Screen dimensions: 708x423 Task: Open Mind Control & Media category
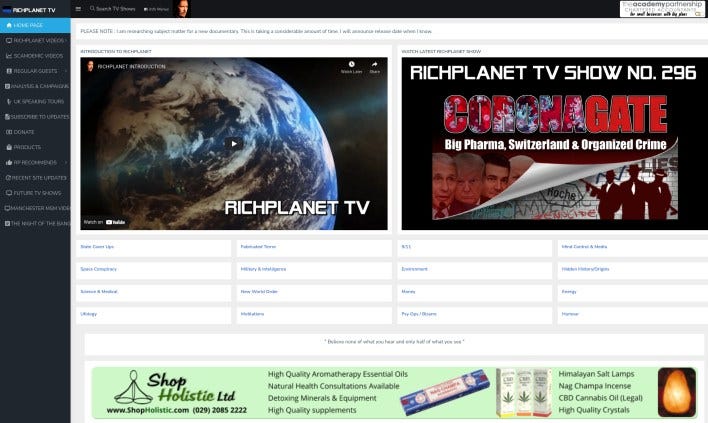[x=584, y=247]
